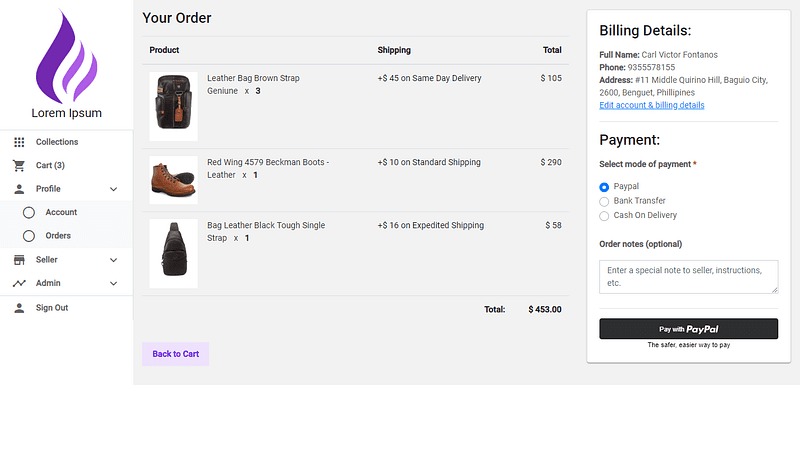Open Edit account & billing details link
Image resolution: width=800 pixels, height=454 pixels.
click(x=651, y=105)
